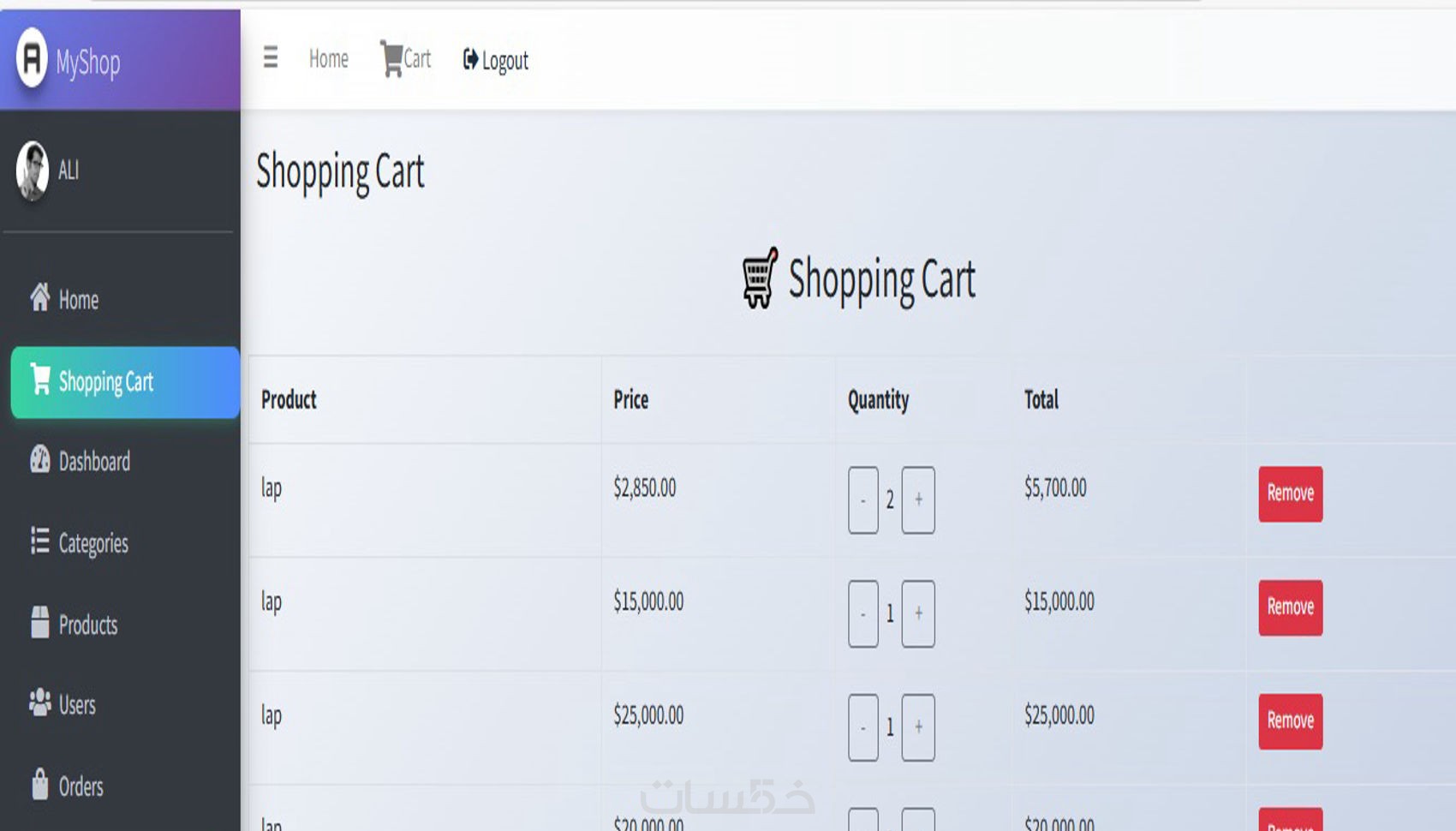Screen dimensions: 1456x831
Task: Remove the $25,000.00 lap item
Action: pos(1290,720)
